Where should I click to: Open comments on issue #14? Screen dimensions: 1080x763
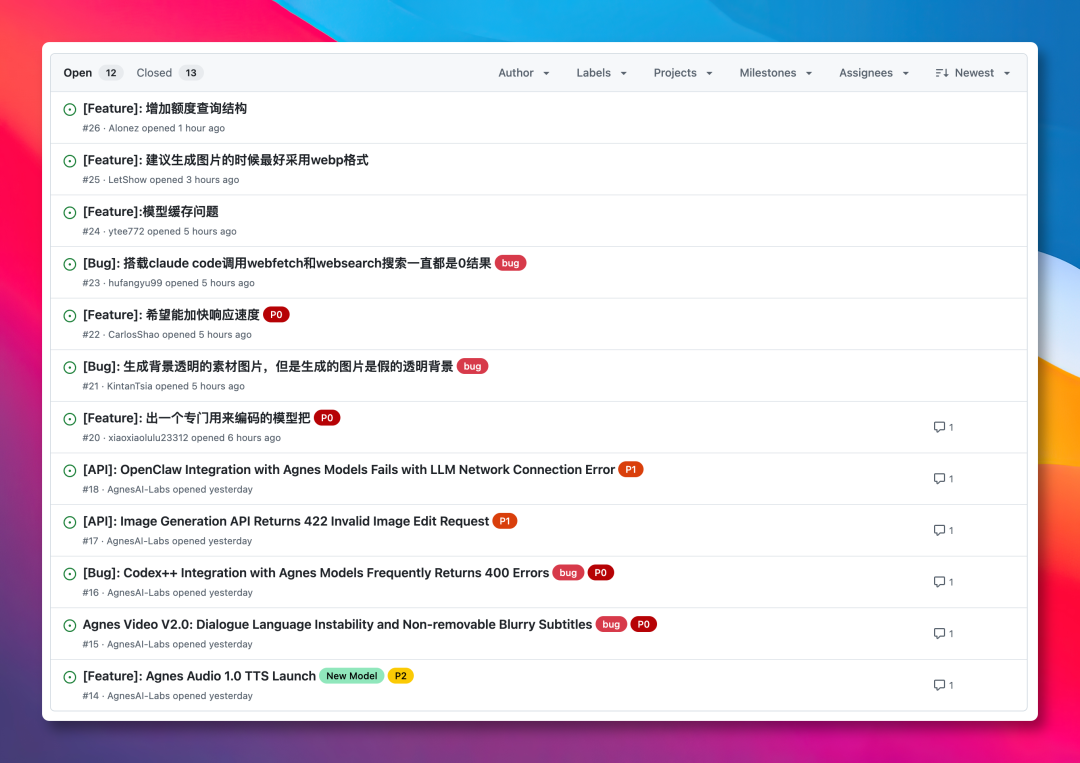click(943, 685)
